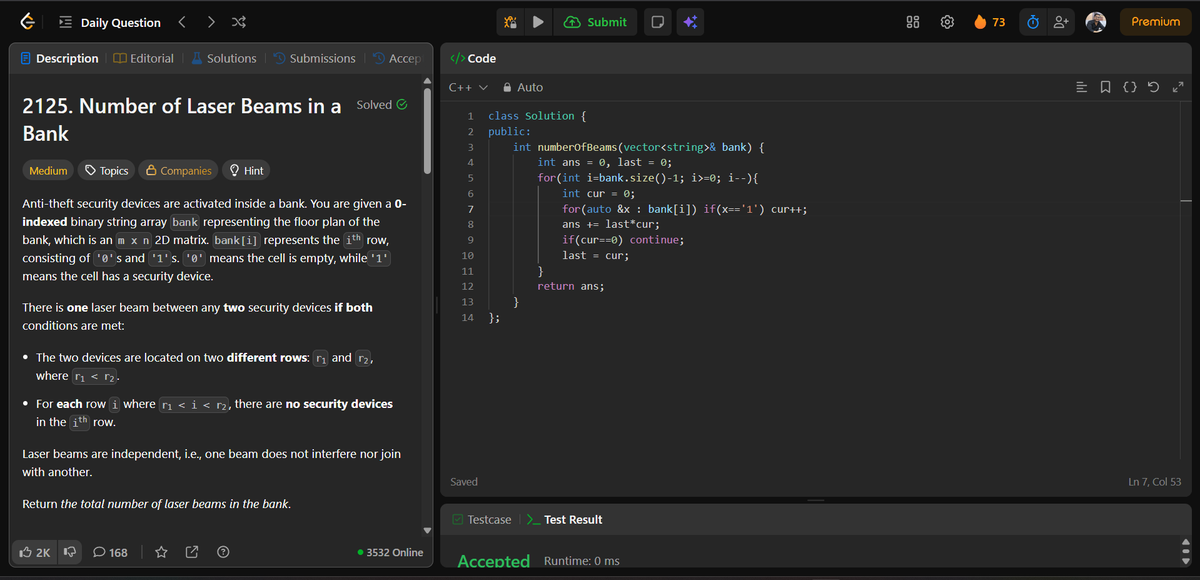This screenshot has height=580, width=1200.
Task: Click line number 12 in gutter
Action: click(x=468, y=286)
